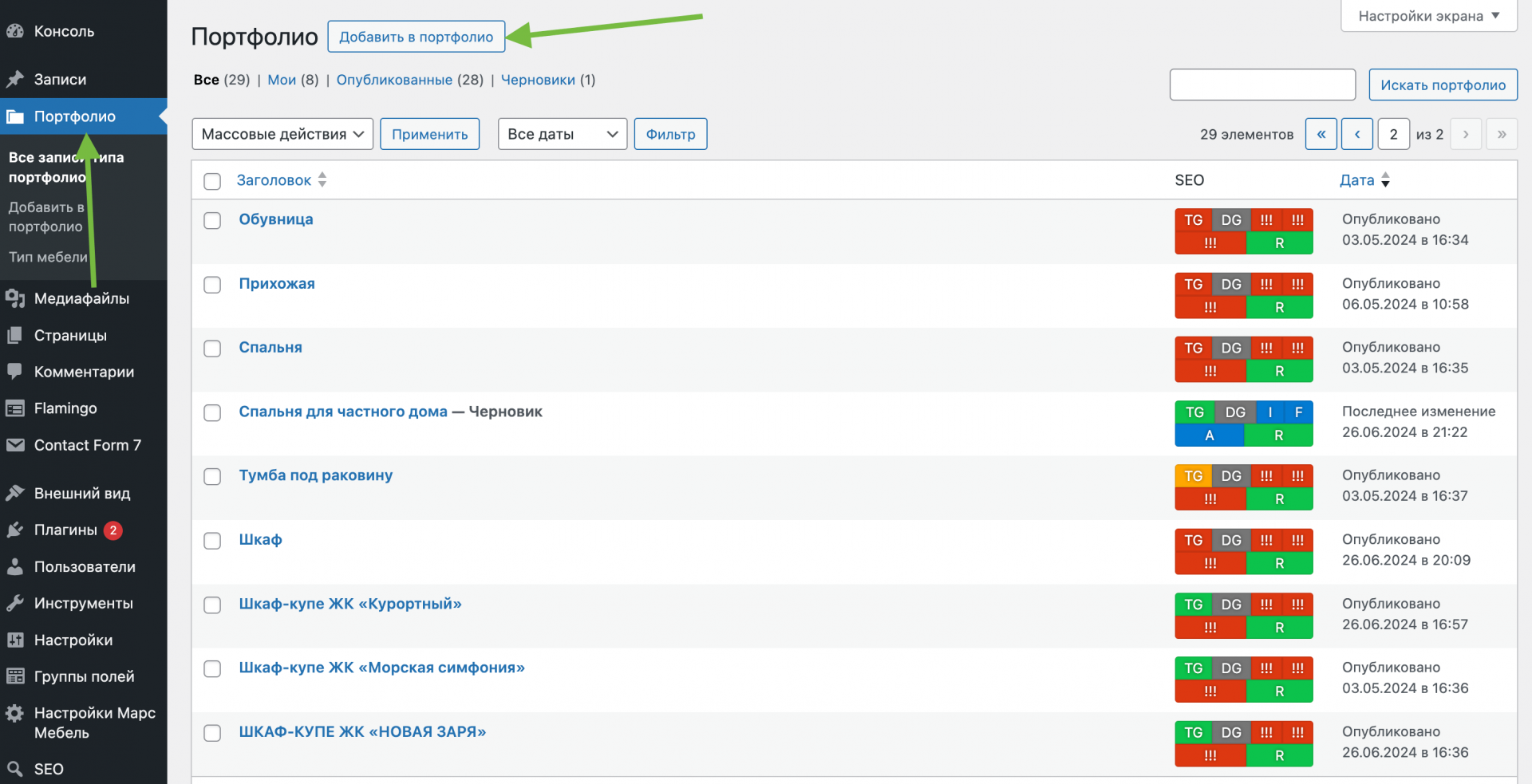This screenshot has height=784, width=1532.
Task: Open Тип мебели submenu item
Action: [48, 257]
